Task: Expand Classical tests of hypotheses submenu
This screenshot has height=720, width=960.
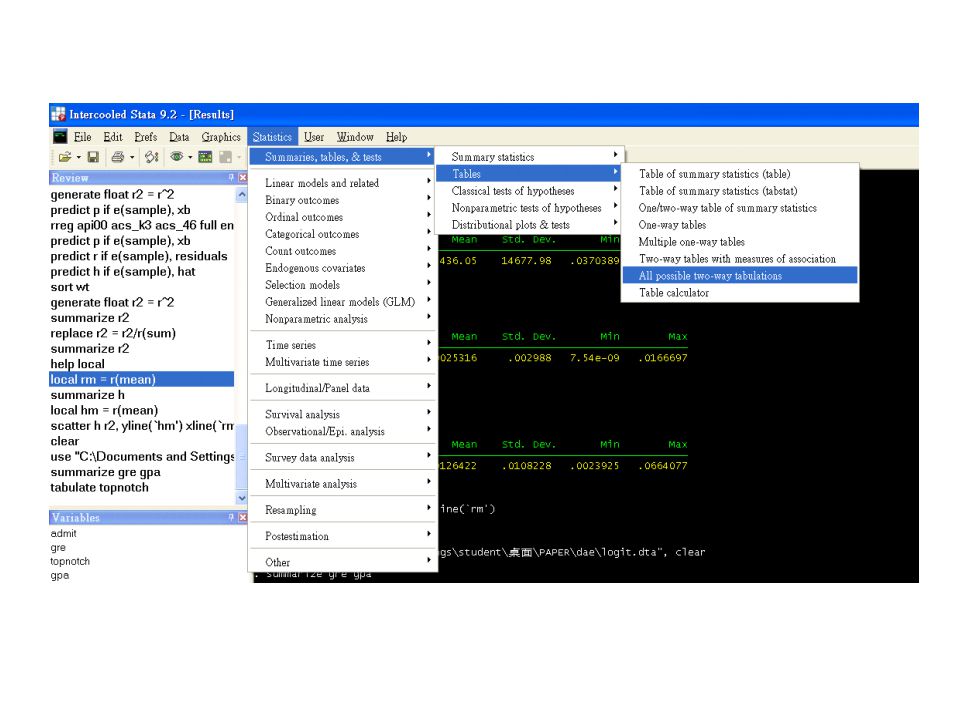Action: (530, 191)
